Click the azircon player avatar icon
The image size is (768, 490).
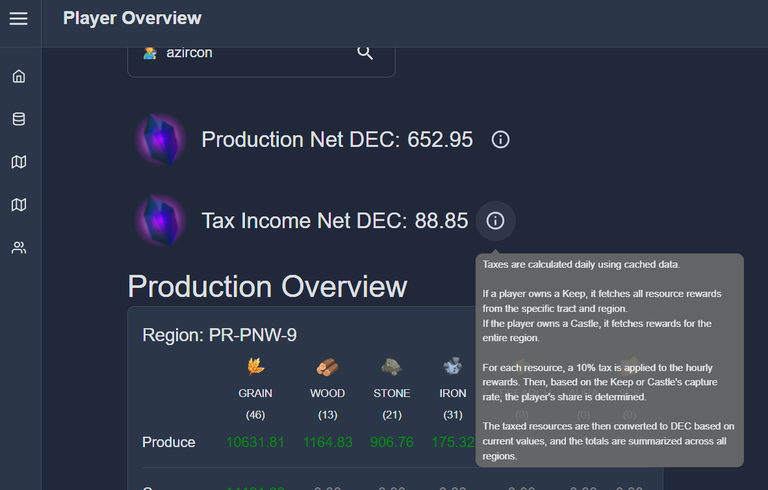point(150,52)
